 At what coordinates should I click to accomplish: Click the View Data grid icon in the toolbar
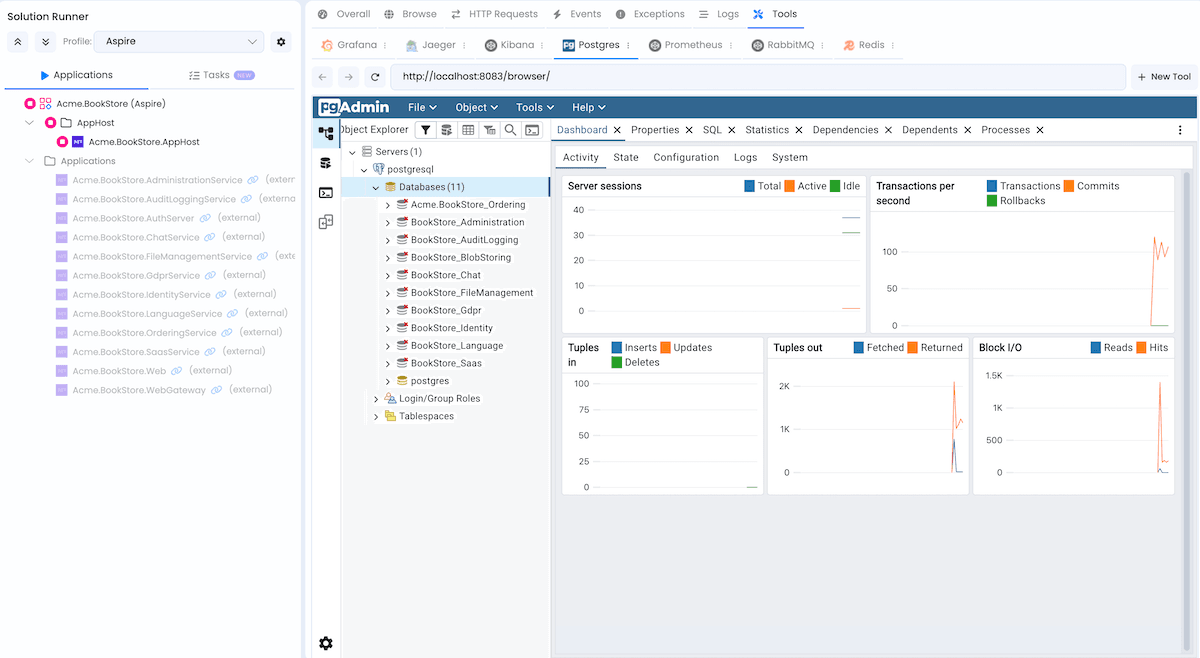pos(467,131)
